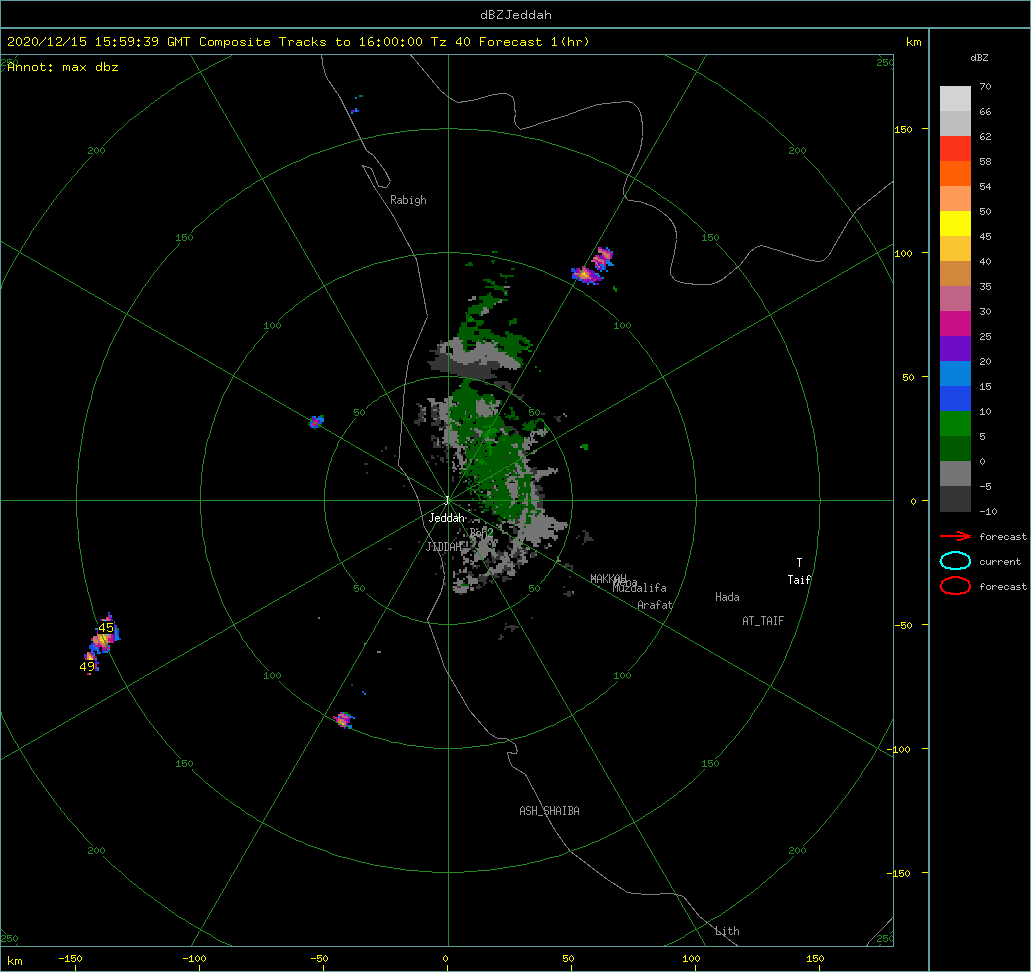Click the -150 tick on right vertical axis

pos(898,873)
